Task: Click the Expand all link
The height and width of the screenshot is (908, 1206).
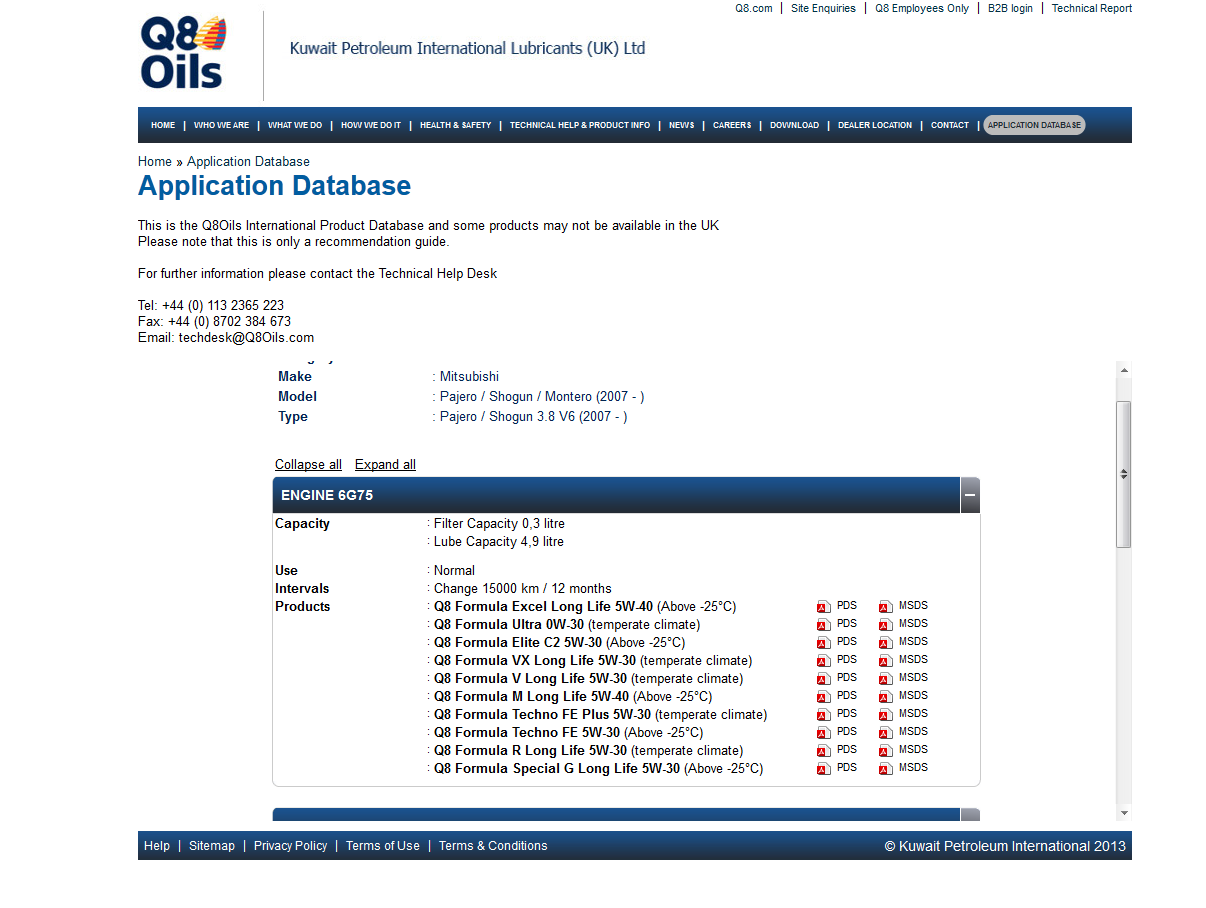Action: tap(385, 465)
